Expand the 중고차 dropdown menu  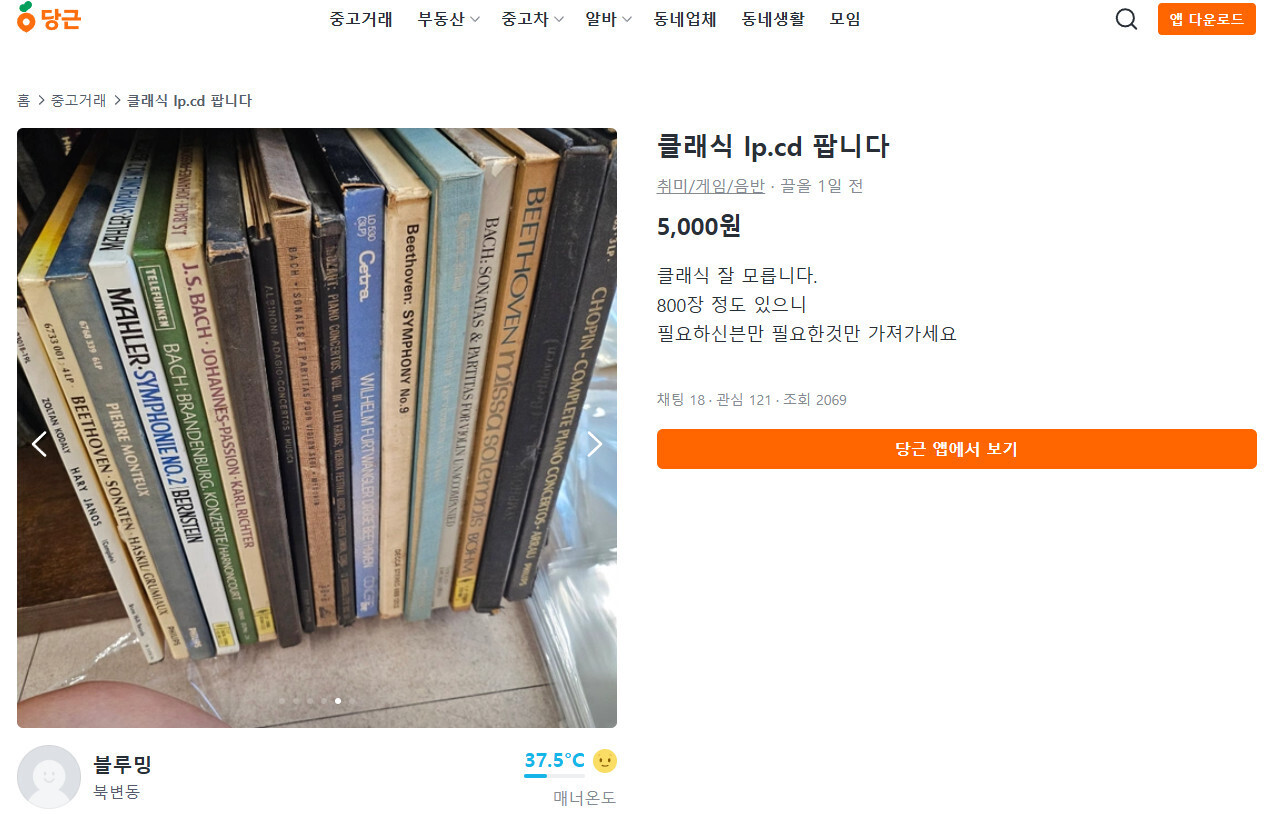[533, 19]
